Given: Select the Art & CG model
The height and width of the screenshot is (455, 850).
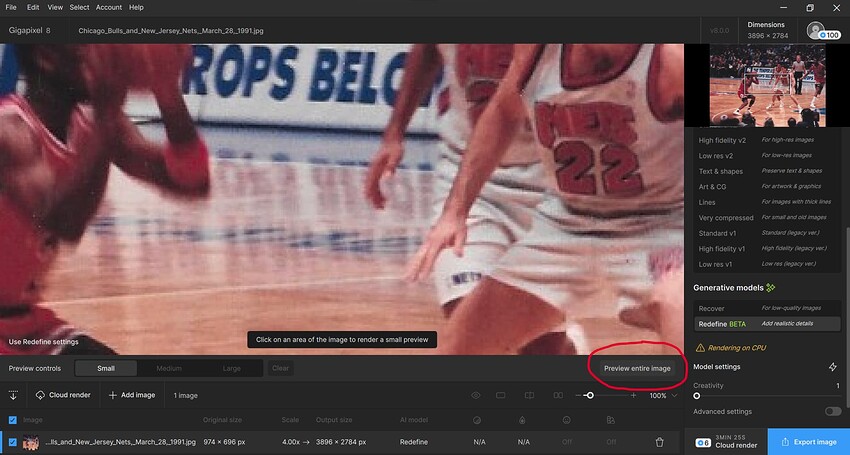Looking at the screenshot, I should (767, 187).
